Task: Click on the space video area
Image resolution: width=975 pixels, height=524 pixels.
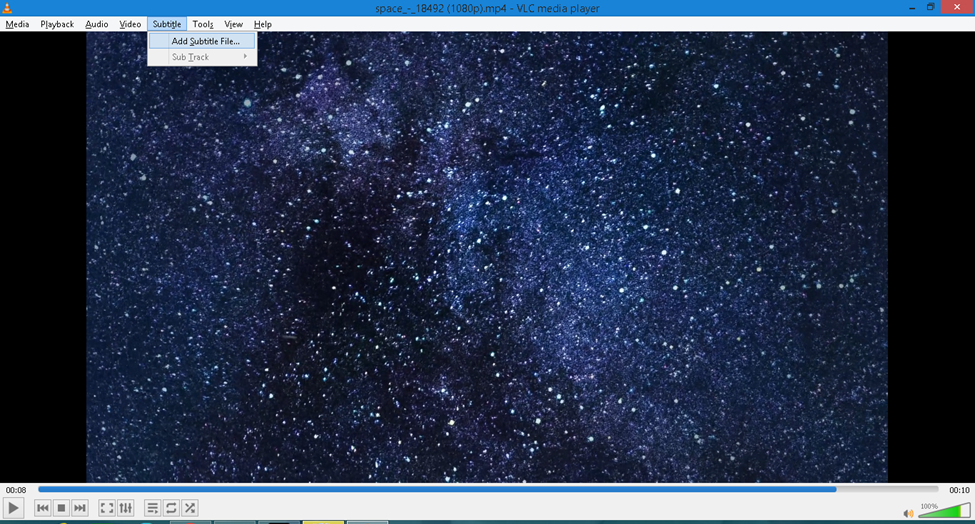Action: click(x=487, y=257)
